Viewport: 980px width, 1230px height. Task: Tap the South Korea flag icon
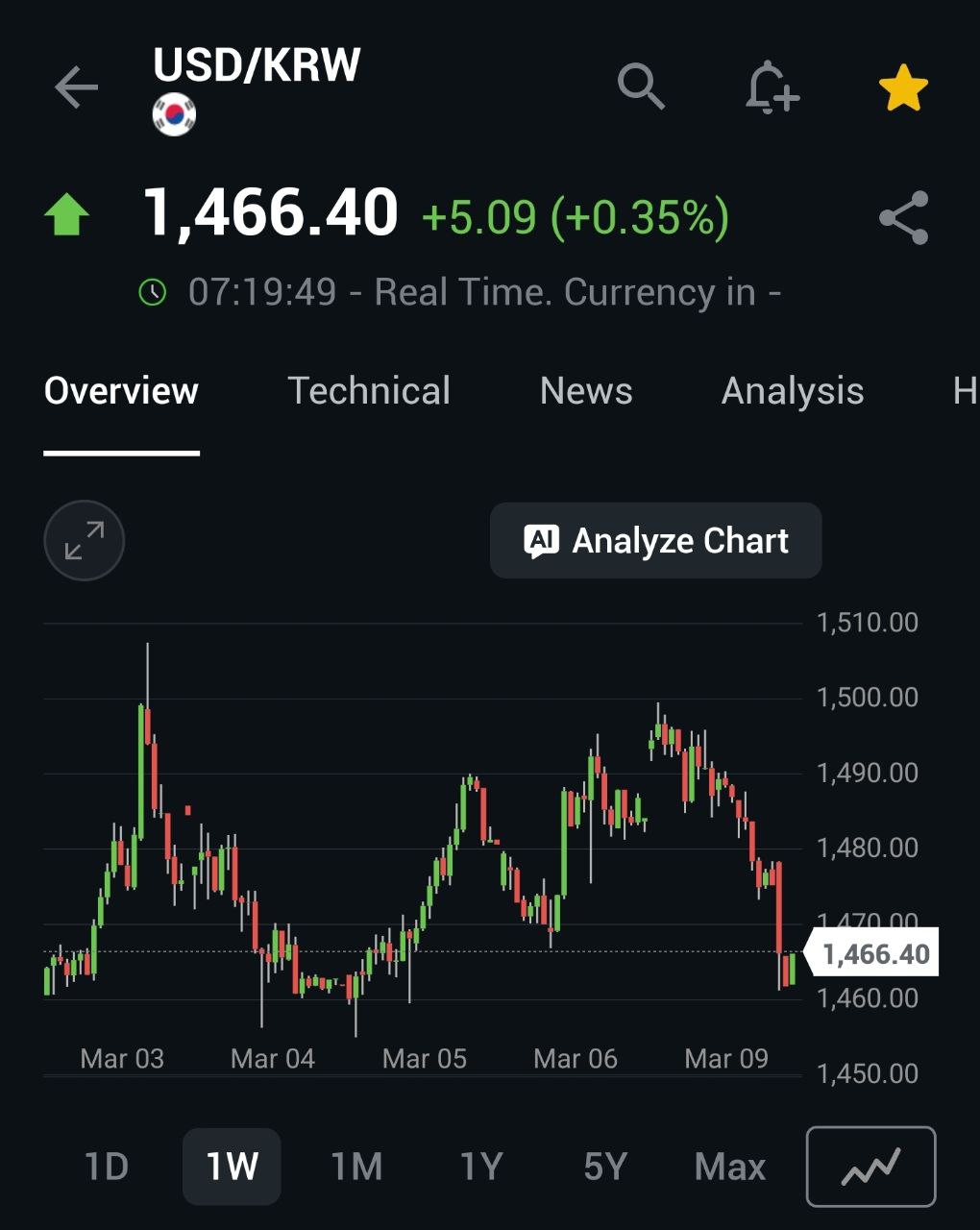(174, 114)
